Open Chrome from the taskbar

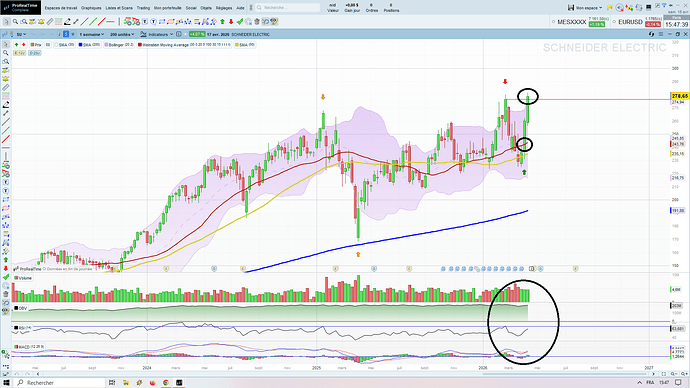(x=166, y=383)
